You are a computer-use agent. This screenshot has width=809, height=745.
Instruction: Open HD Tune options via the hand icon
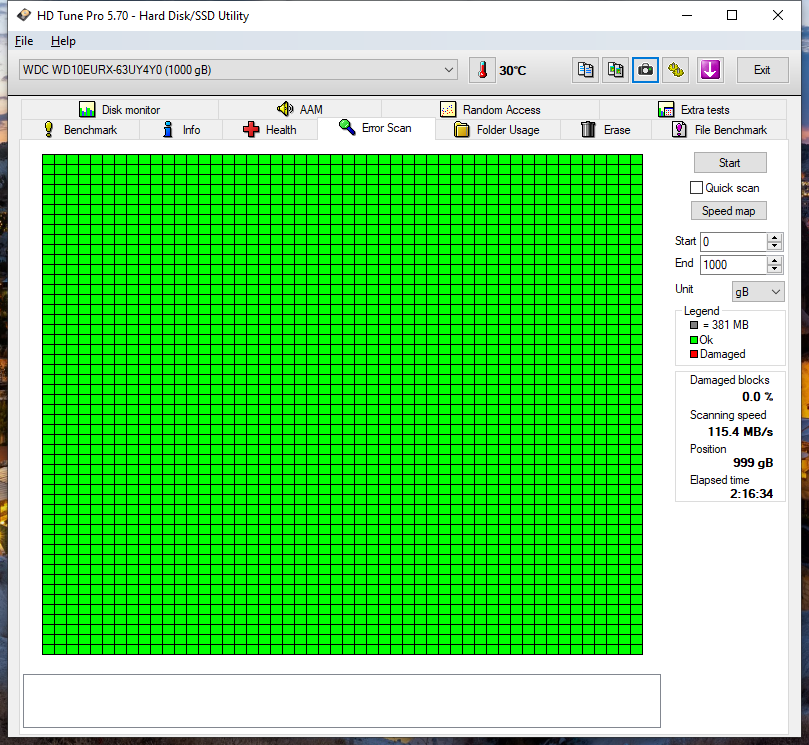(x=674, y=70)
